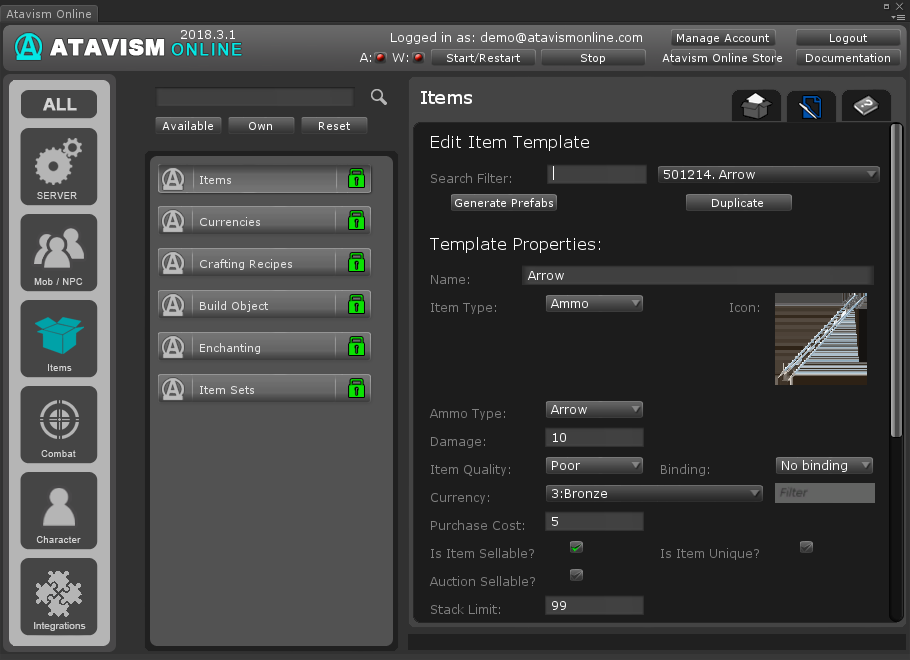Click the magnifier search icon

[379, 97]
